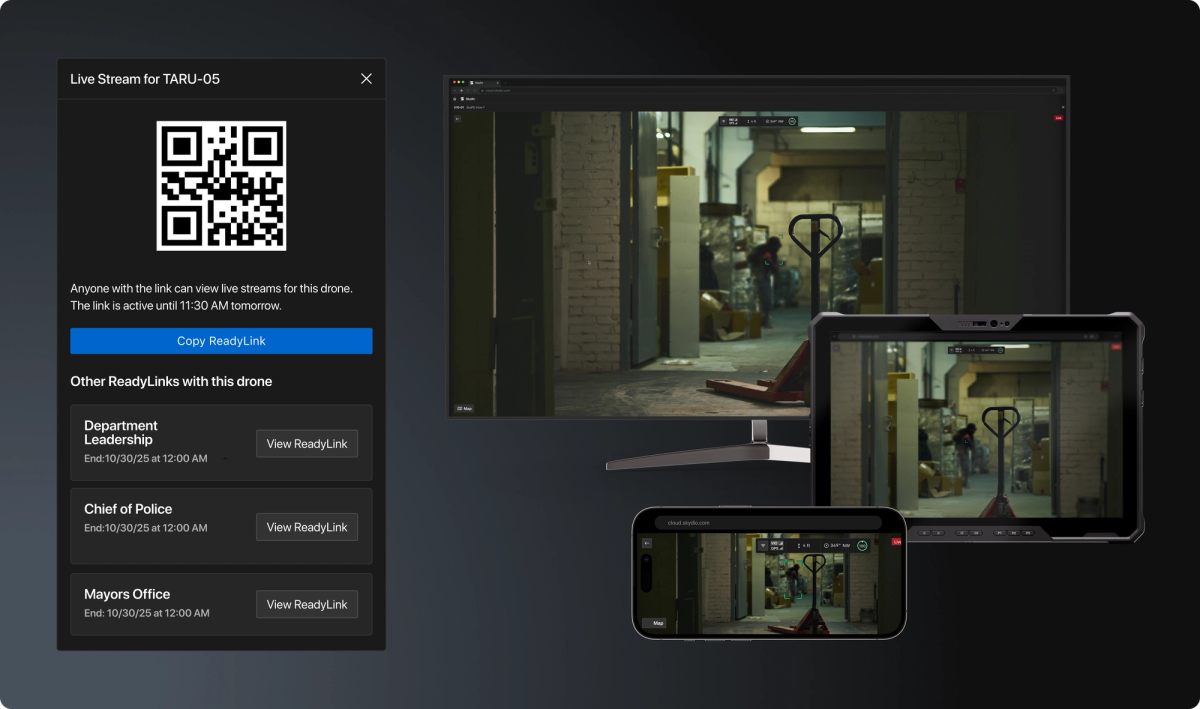This screenshot has height=709, width=1200.
Task: View ReadyLink for Chief of Police
Action: click(x=306, y=527)
